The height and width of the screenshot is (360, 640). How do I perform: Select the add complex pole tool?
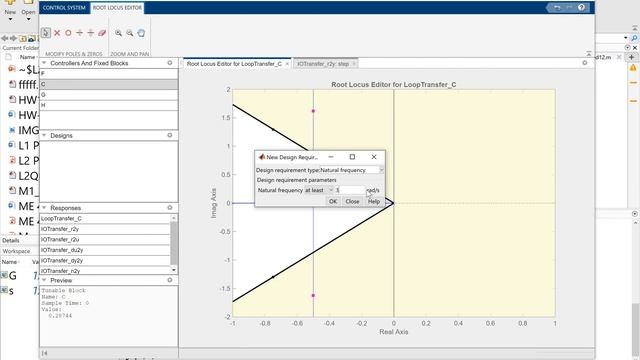coord(80,33)
